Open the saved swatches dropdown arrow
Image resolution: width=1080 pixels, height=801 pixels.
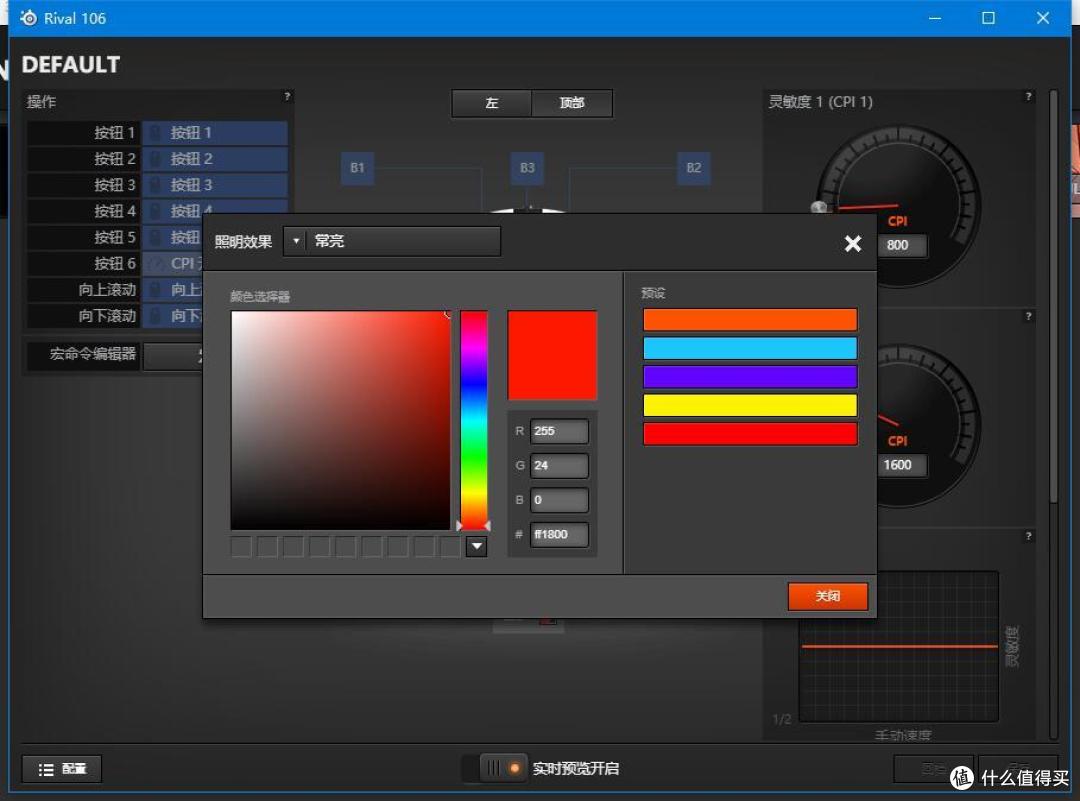[x=477, y=547]
